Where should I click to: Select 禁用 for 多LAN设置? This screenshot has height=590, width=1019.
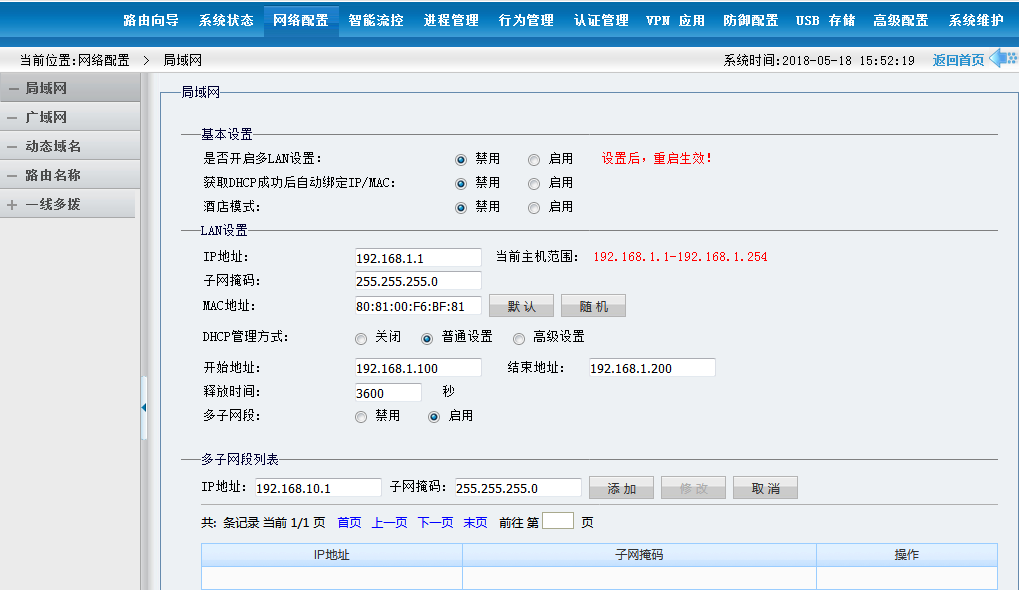461,160
